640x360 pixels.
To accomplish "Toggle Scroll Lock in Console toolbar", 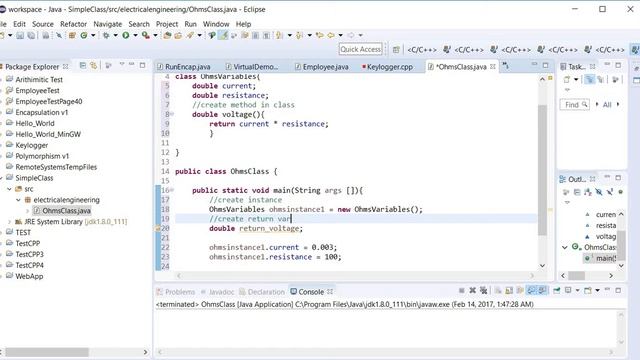I will [x=509, y=290].
